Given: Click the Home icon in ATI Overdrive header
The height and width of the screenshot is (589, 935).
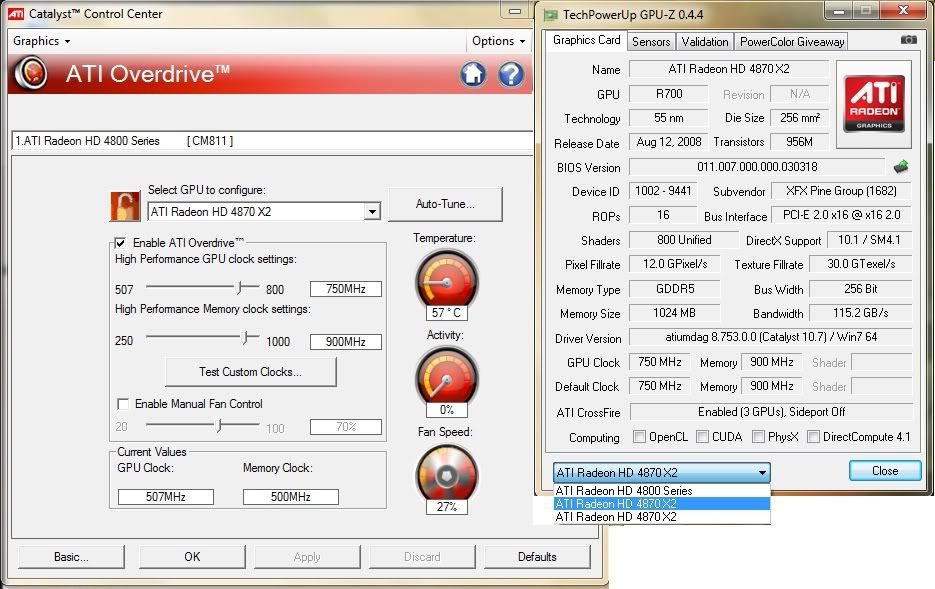Looking at the screenshot, I should 474,74.
